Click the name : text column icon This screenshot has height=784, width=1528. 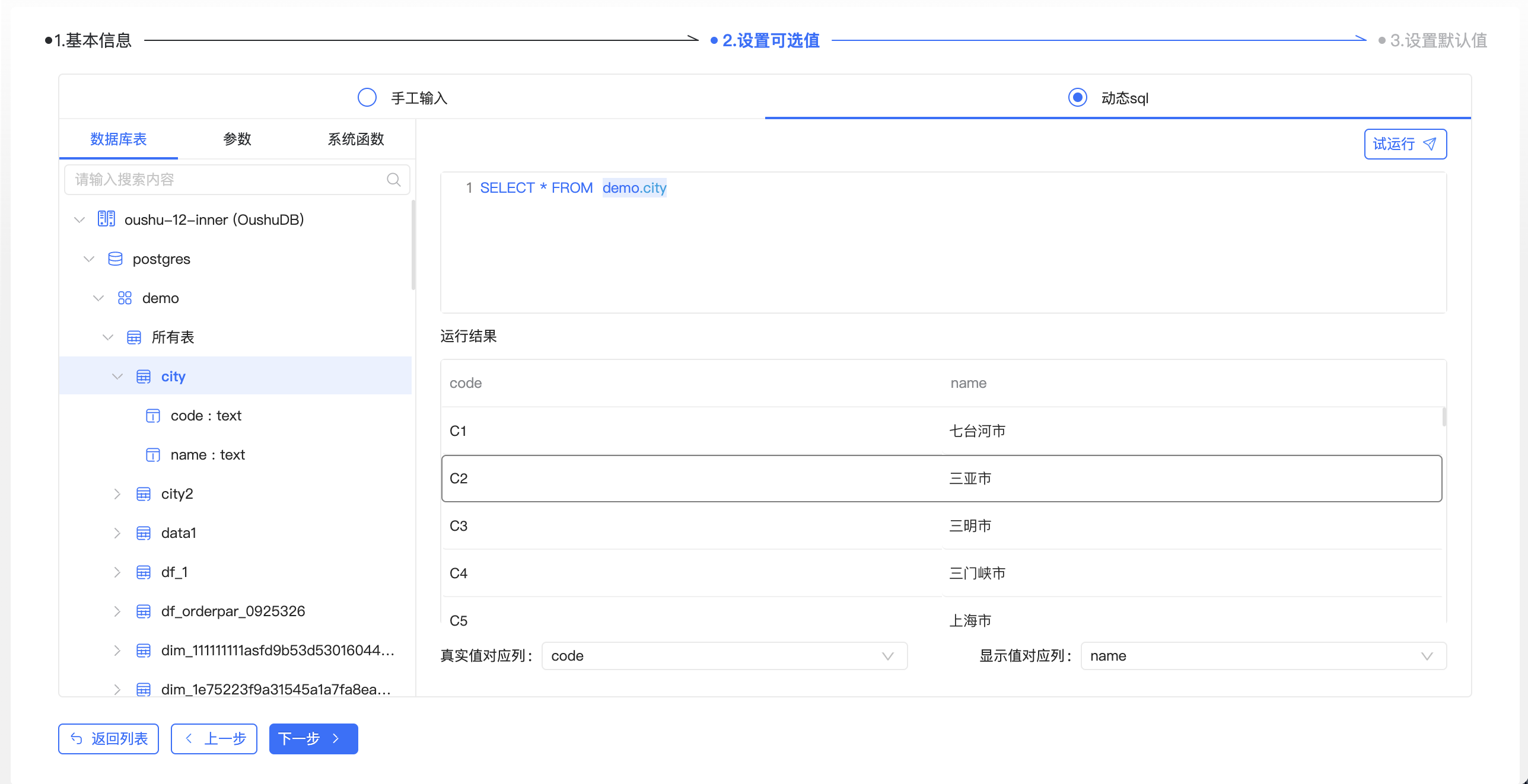pos(153,455)
